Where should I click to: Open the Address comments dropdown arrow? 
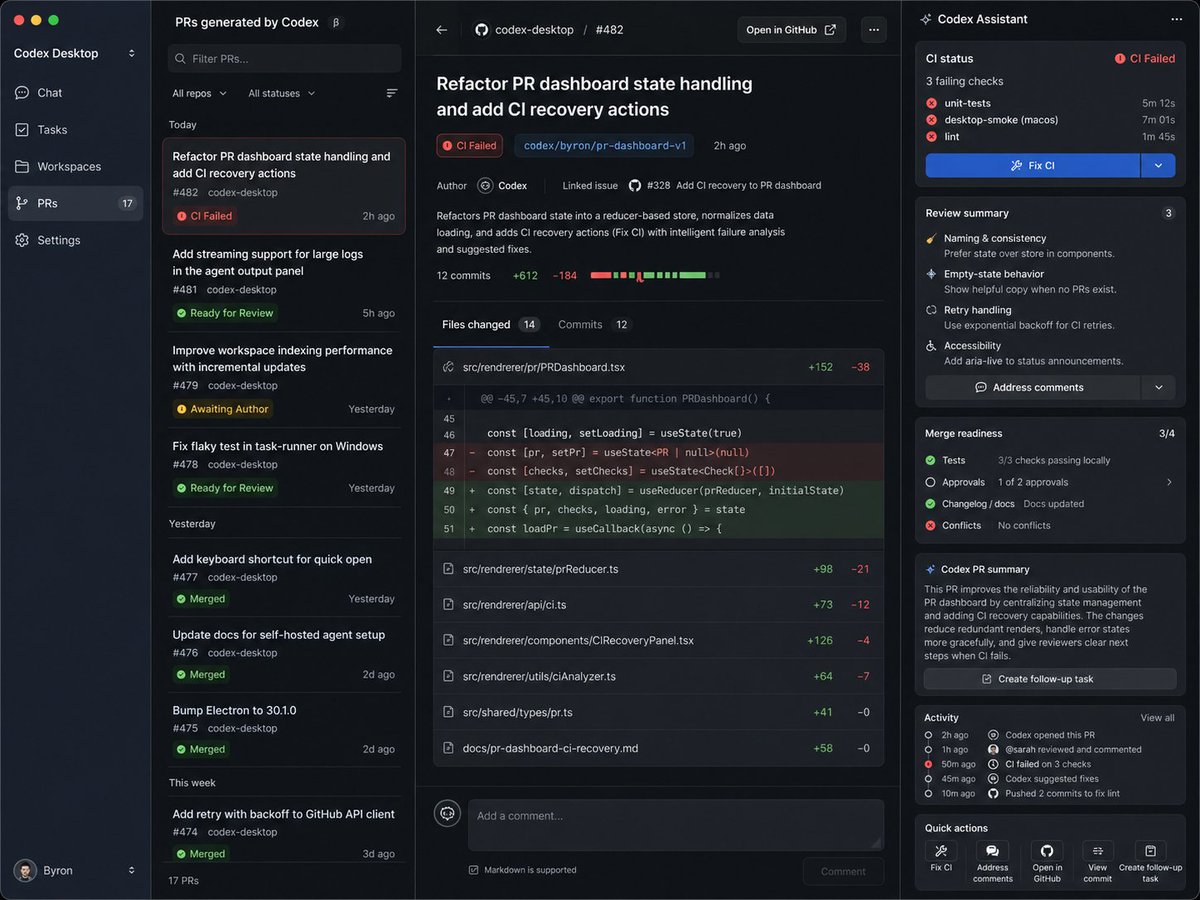(1158, 387)
